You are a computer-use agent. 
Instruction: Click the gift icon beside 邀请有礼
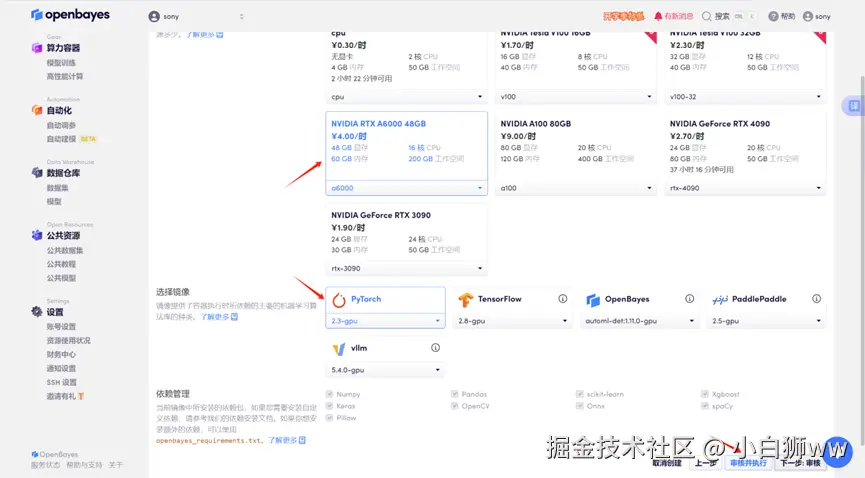(81, 396)
